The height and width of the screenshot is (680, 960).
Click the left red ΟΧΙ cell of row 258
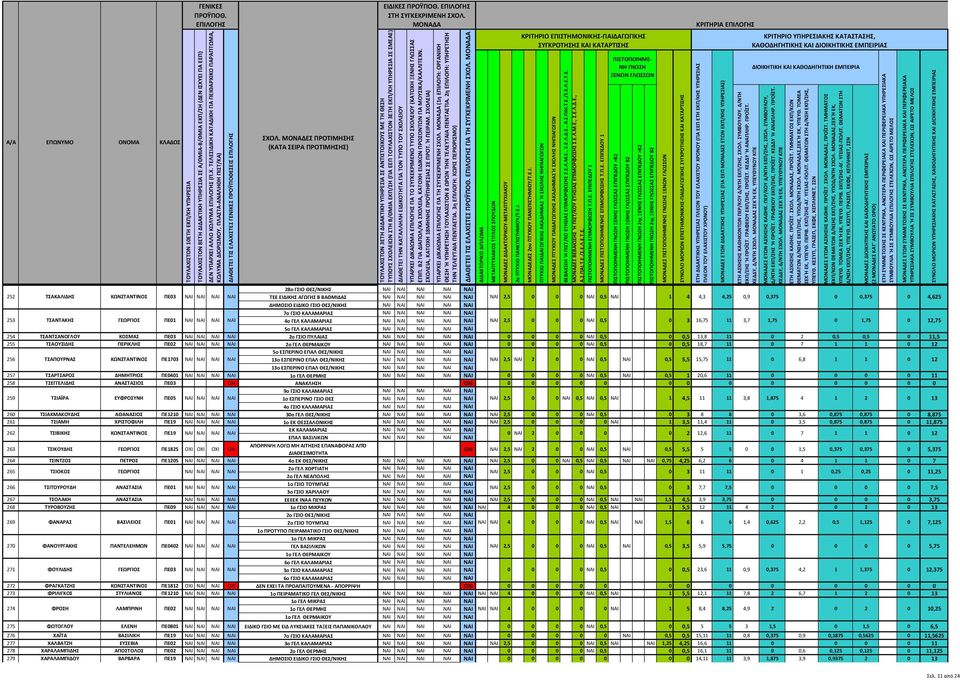pyautogui.click(x=231, y=383)
